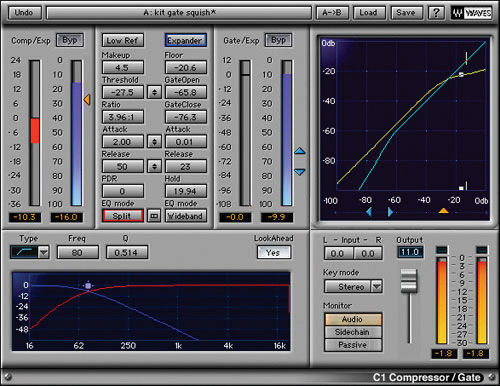Screen dimensions: 500x386
Task: Click the link icon beside Split
Action: [x=154, y=216]
